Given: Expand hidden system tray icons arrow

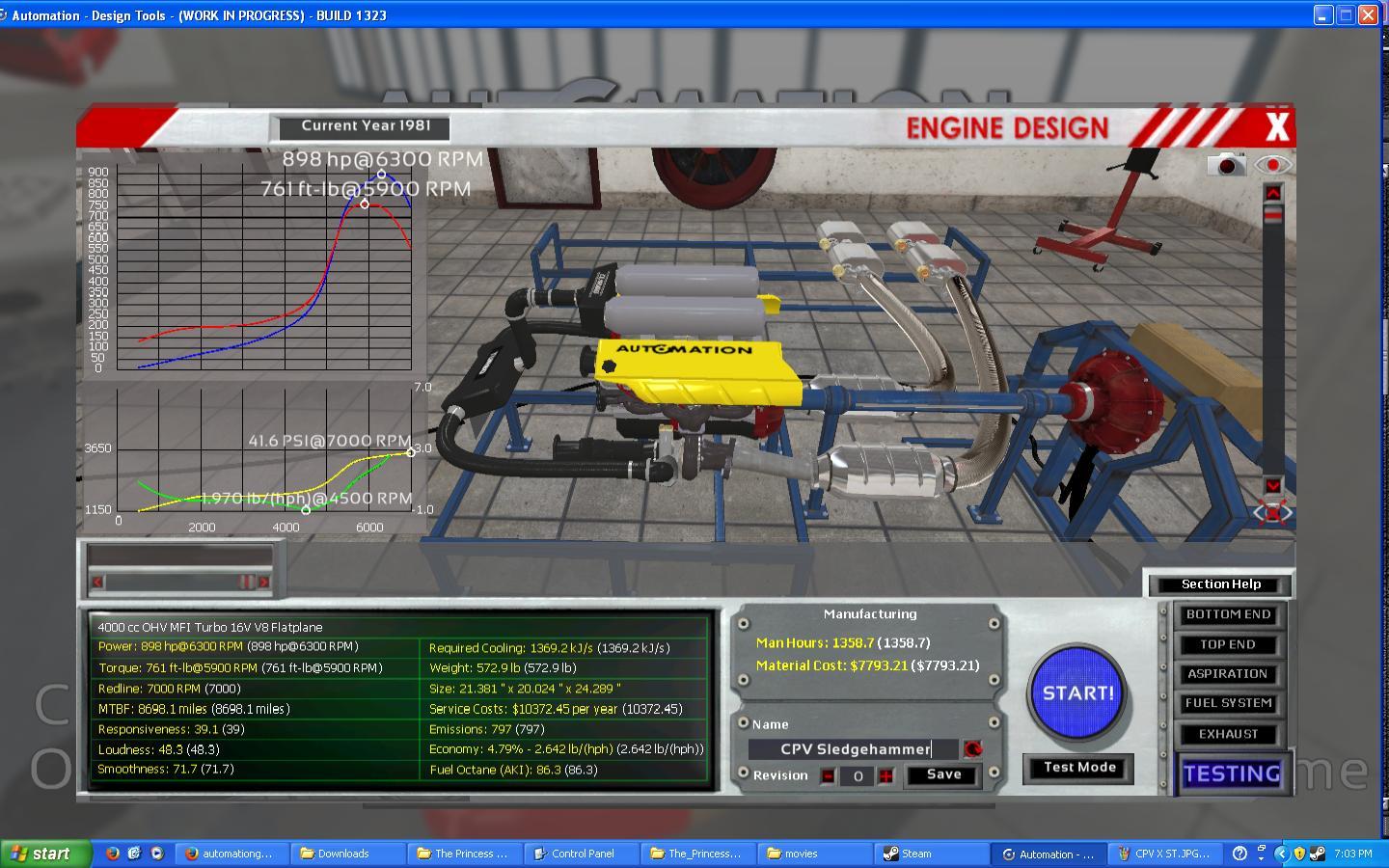Looking at the screenshot, I should (1281, 854).
